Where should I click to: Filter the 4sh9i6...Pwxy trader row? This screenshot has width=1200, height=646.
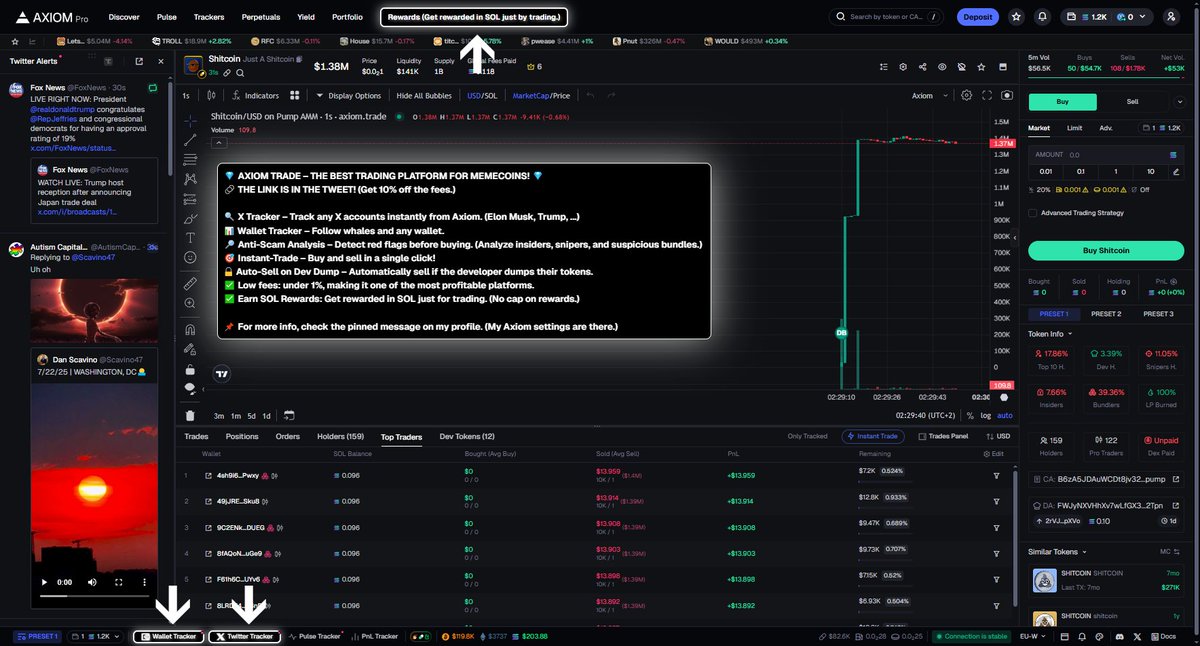pyautogui.click(x=995, y=475)
